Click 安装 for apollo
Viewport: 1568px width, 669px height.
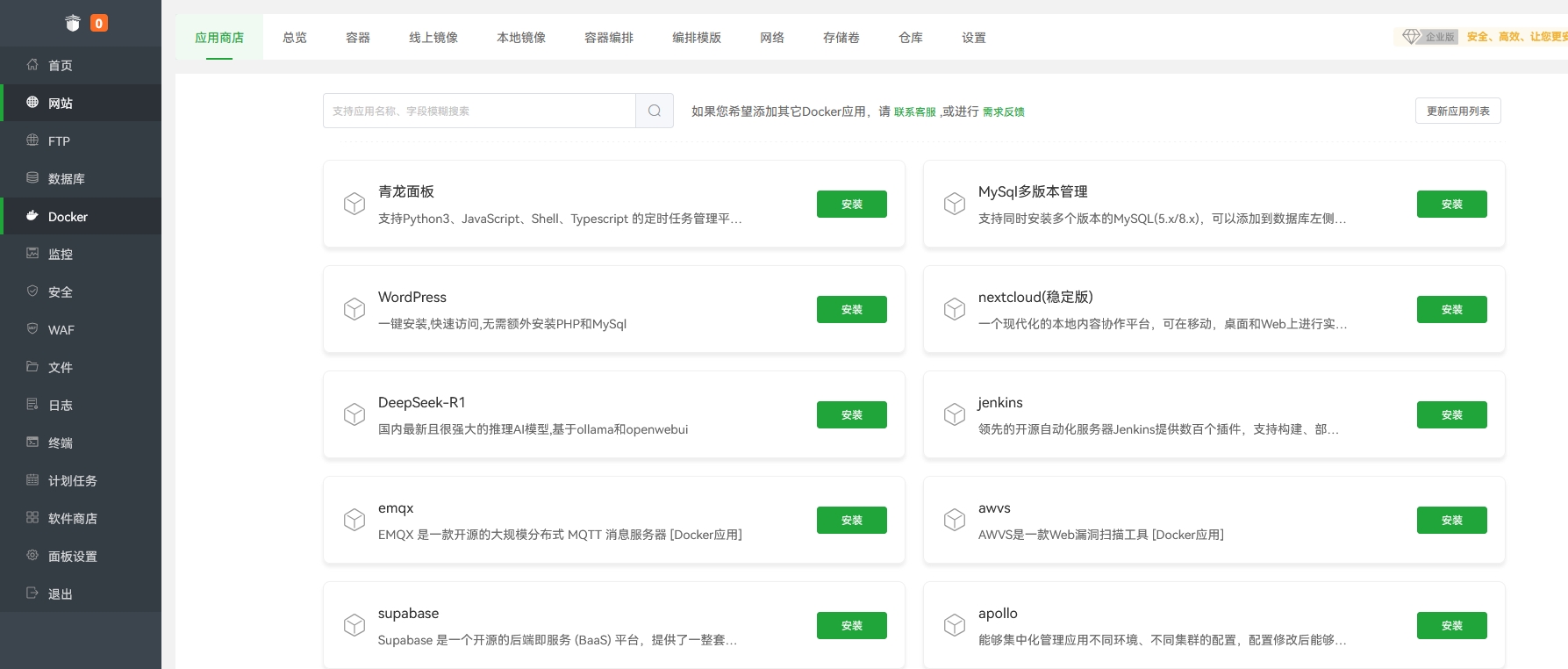click(1452, 625)
